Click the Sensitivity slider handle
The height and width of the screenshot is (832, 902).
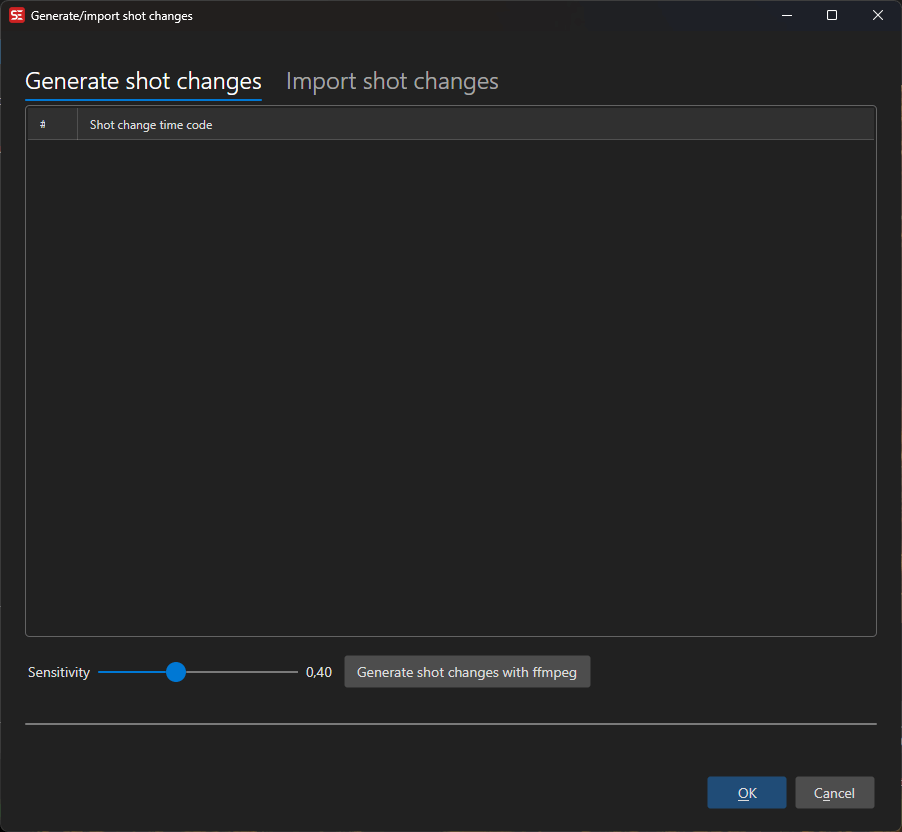click(176, 672)
